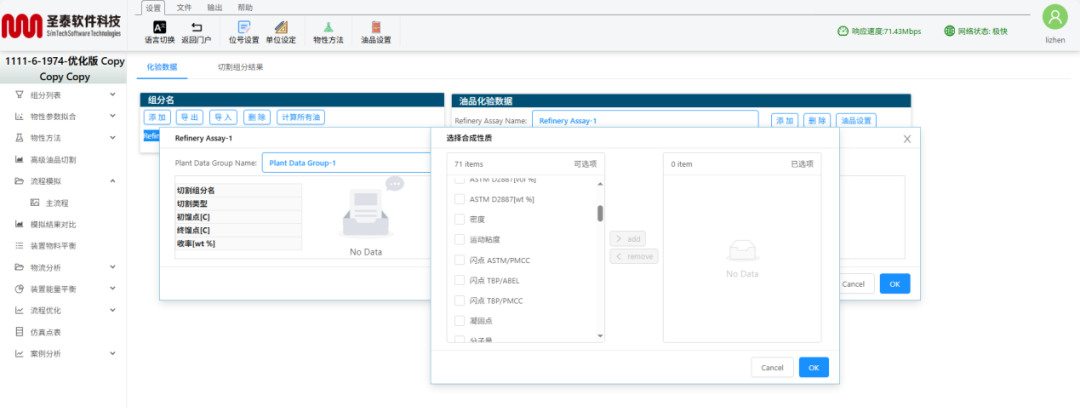
Task: Click the list scroll-down arrow
Action: point(600,336)
